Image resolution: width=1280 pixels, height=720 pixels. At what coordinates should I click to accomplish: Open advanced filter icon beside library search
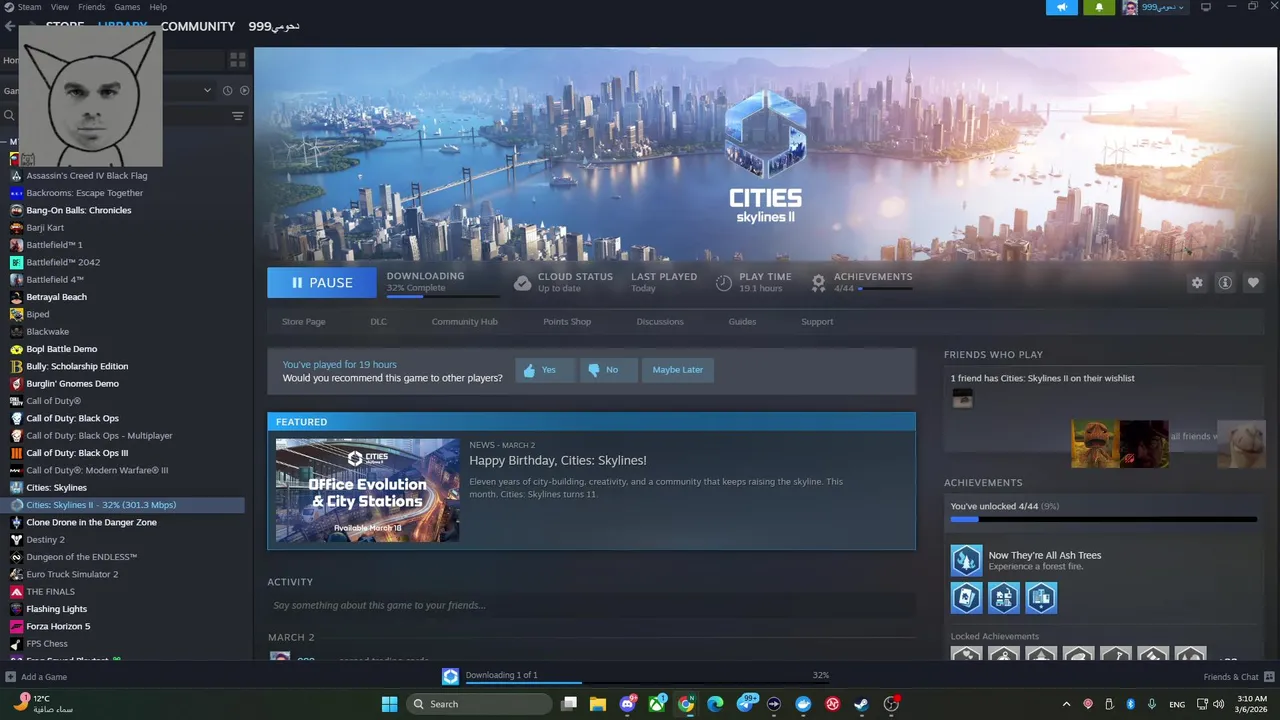238,116
